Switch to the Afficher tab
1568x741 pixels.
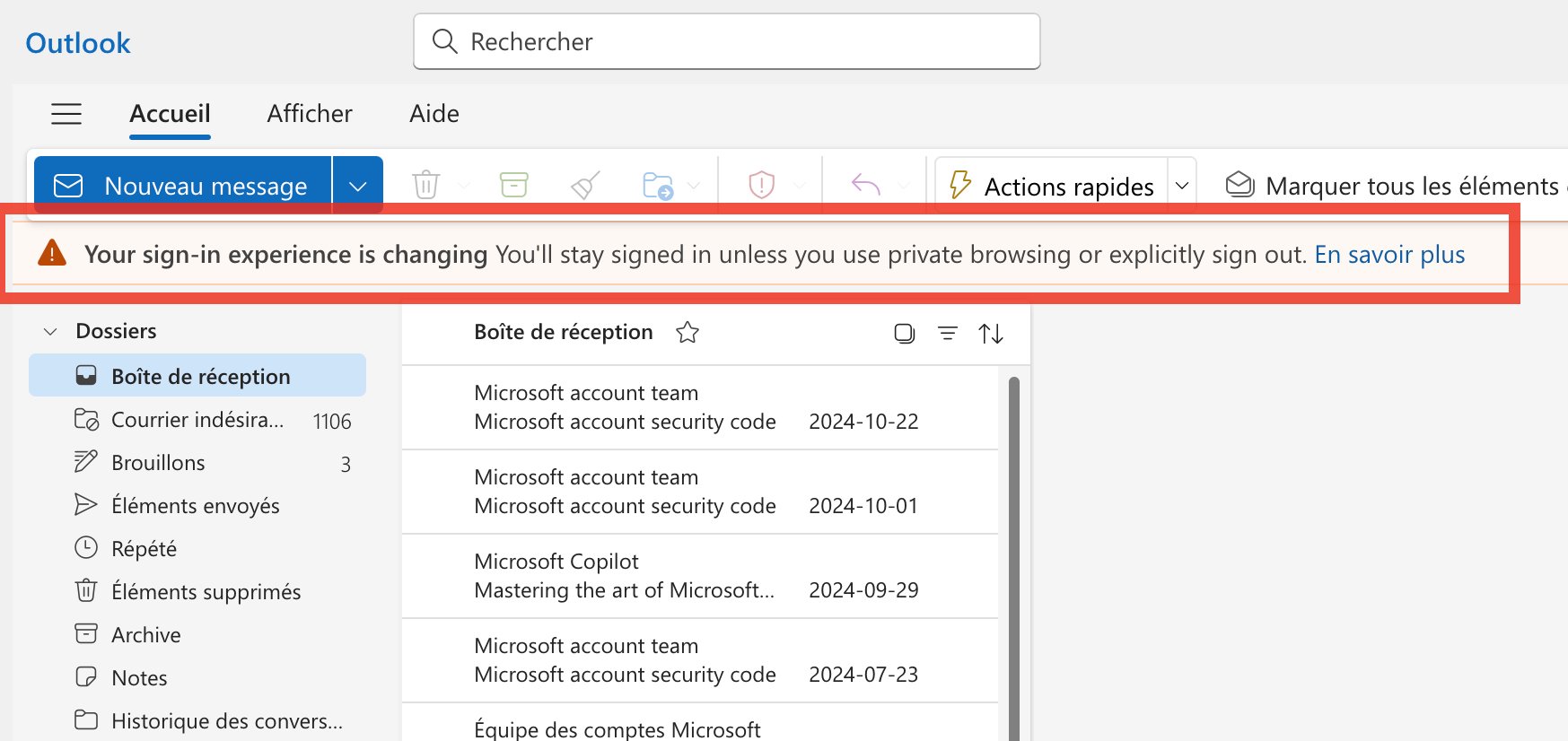click(x=310, y=114)
